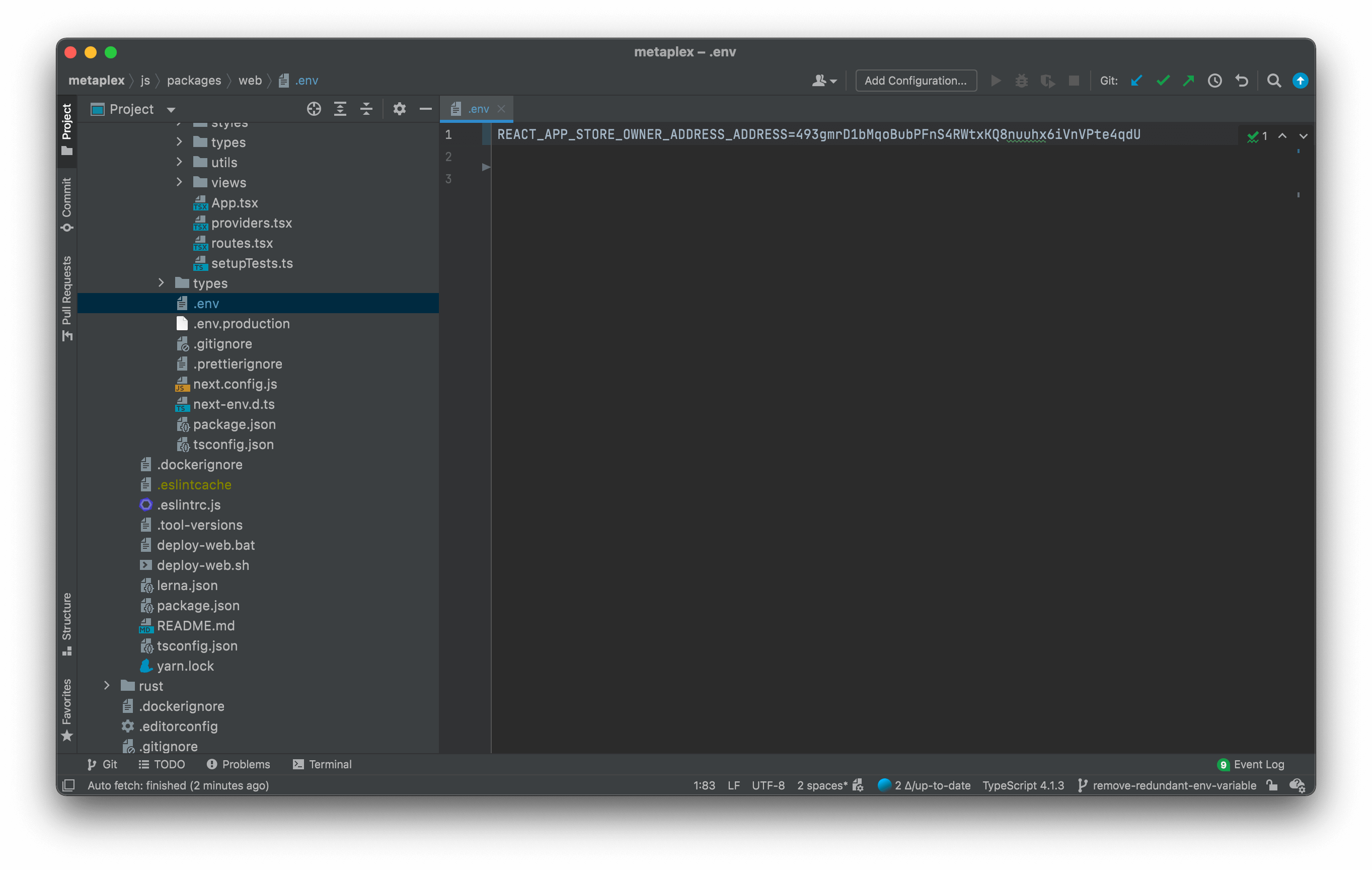Click the Add Configuration button
The height and width of the screenshot is (870, 1372).
click(x=916, y=81)
